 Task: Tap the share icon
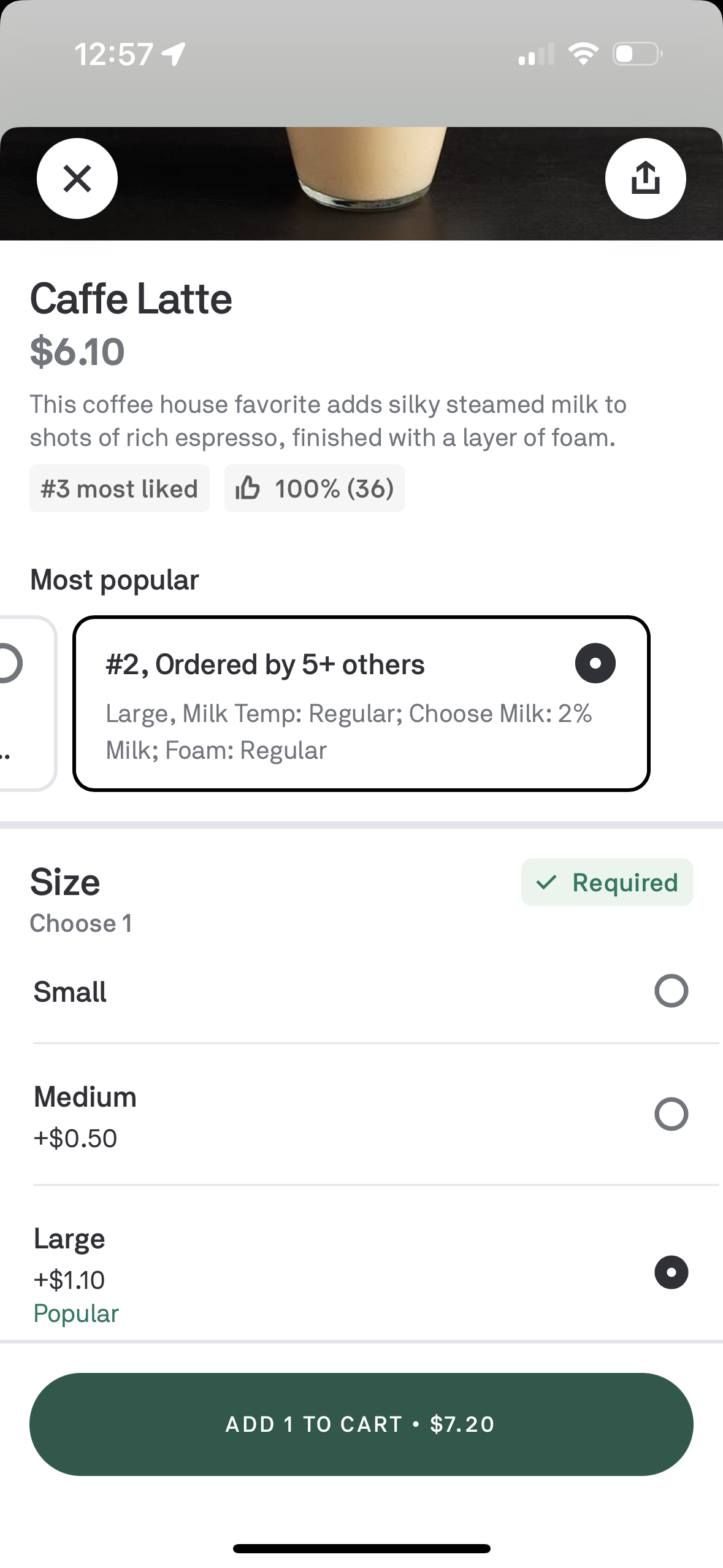coord(645,179)
